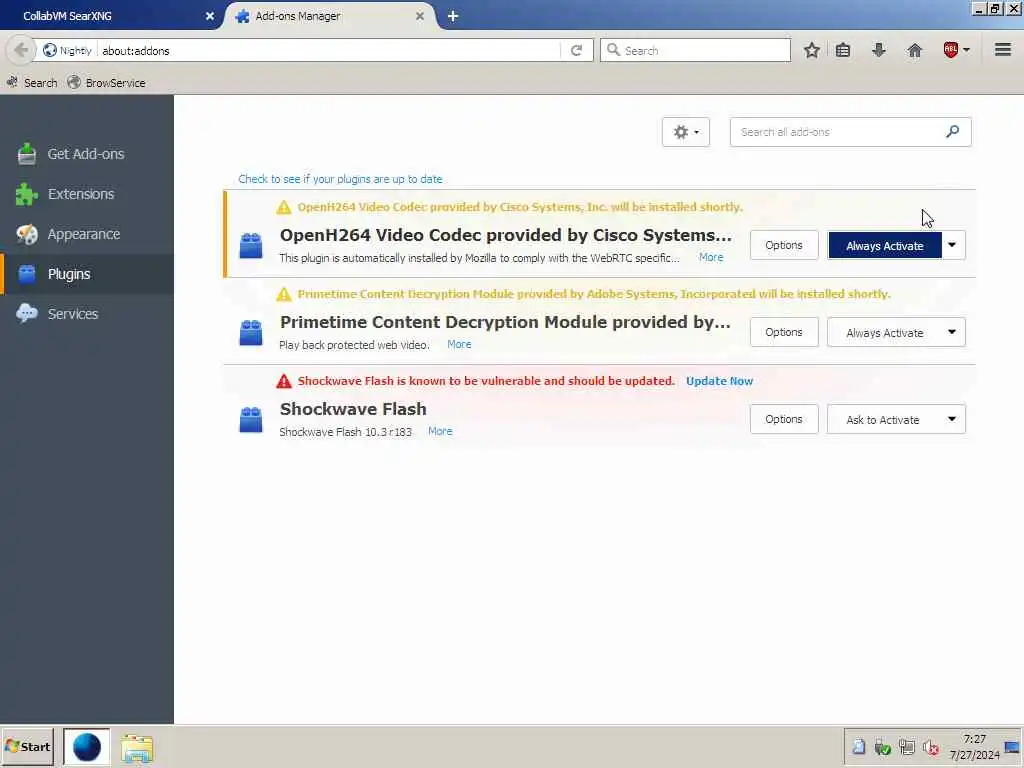Click the tray network computers icon

tap(906, 747)
